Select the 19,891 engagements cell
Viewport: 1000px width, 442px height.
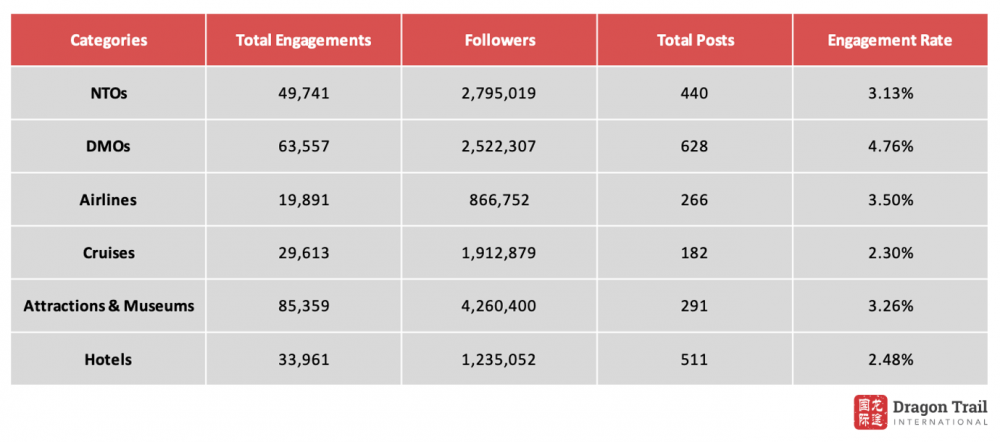(303, 200)
